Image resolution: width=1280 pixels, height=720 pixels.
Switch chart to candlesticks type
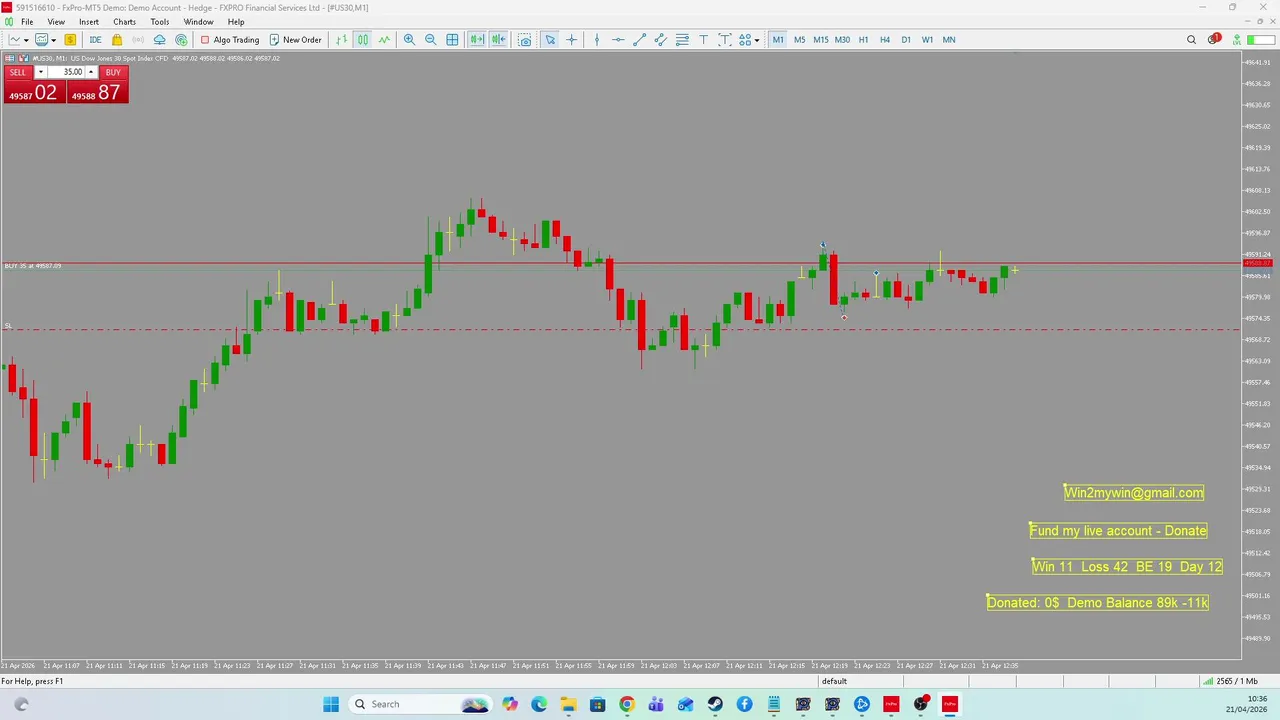[362, 40]
